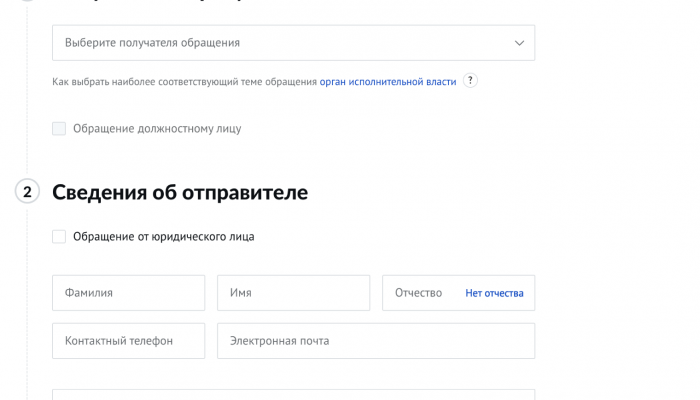This screenshot has height=400, width=700.
Task: Click the partially visible field below phone
Action: coord(293,394)
